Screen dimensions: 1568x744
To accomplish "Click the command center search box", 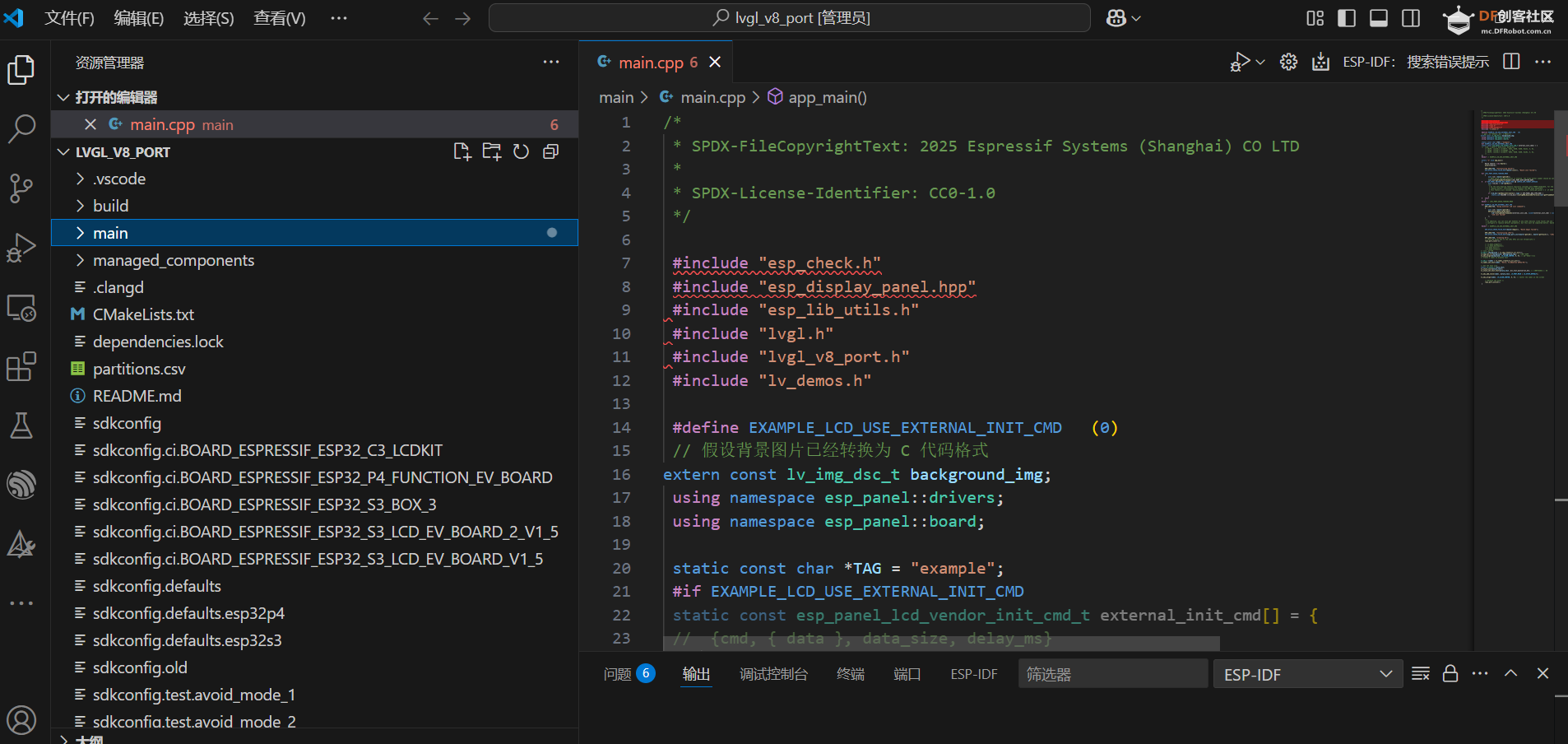I will 790,18.
